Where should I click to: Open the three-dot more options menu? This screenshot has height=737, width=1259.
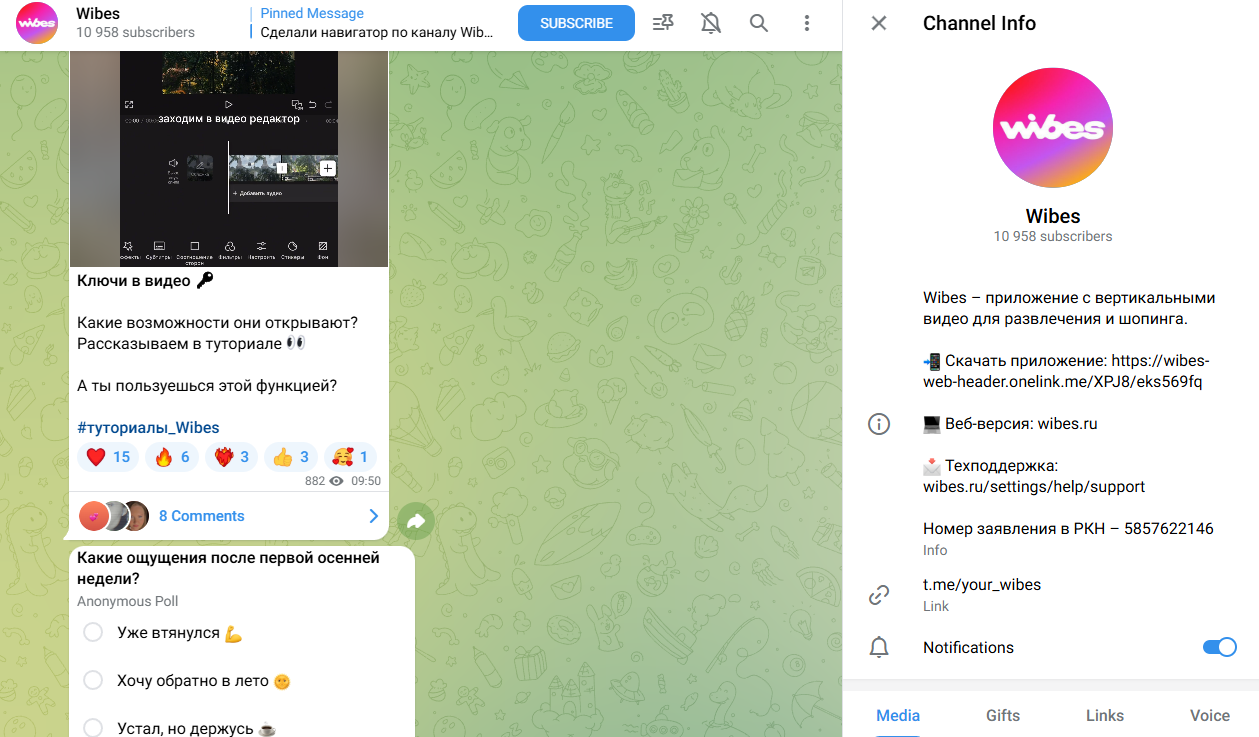[807, 23]
